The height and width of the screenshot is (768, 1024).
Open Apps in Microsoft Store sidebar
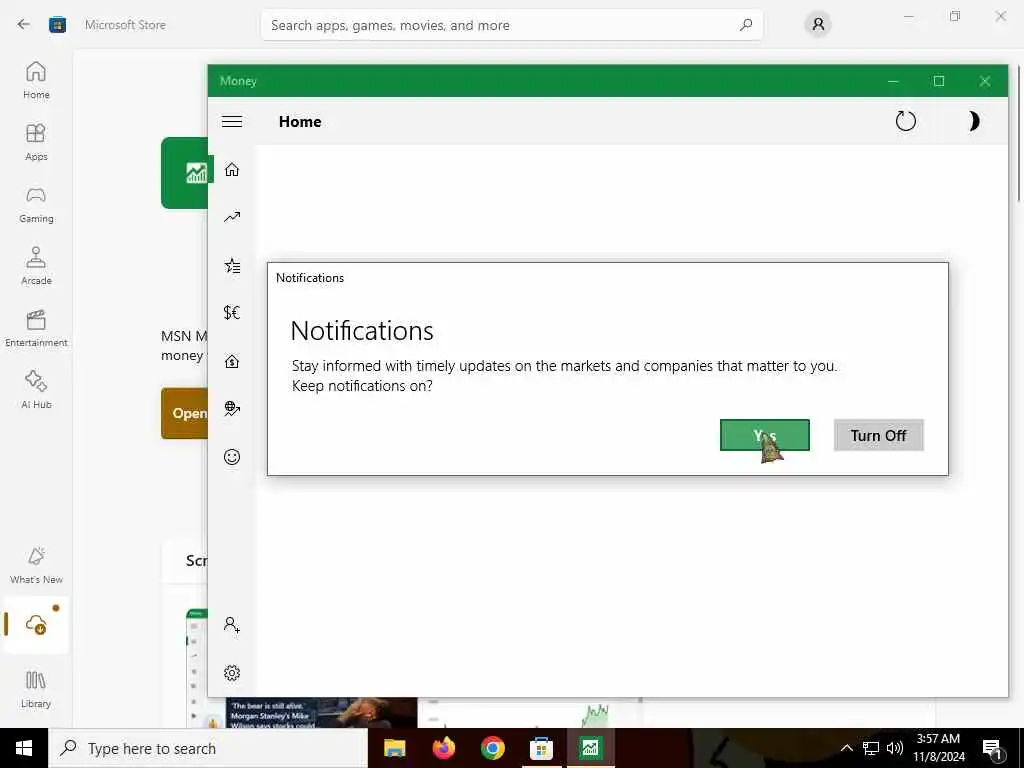(36, 142)
